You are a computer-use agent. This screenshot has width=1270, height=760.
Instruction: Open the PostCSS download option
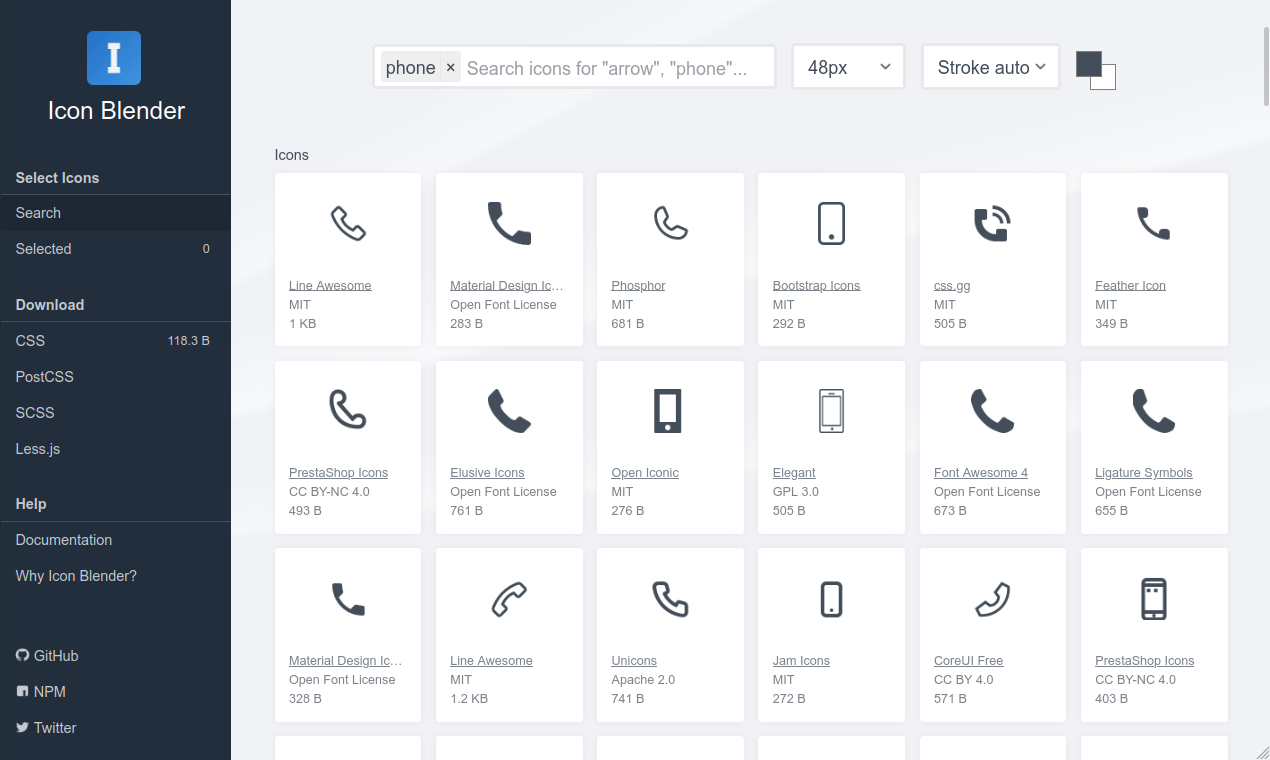[x=115, y=377]
